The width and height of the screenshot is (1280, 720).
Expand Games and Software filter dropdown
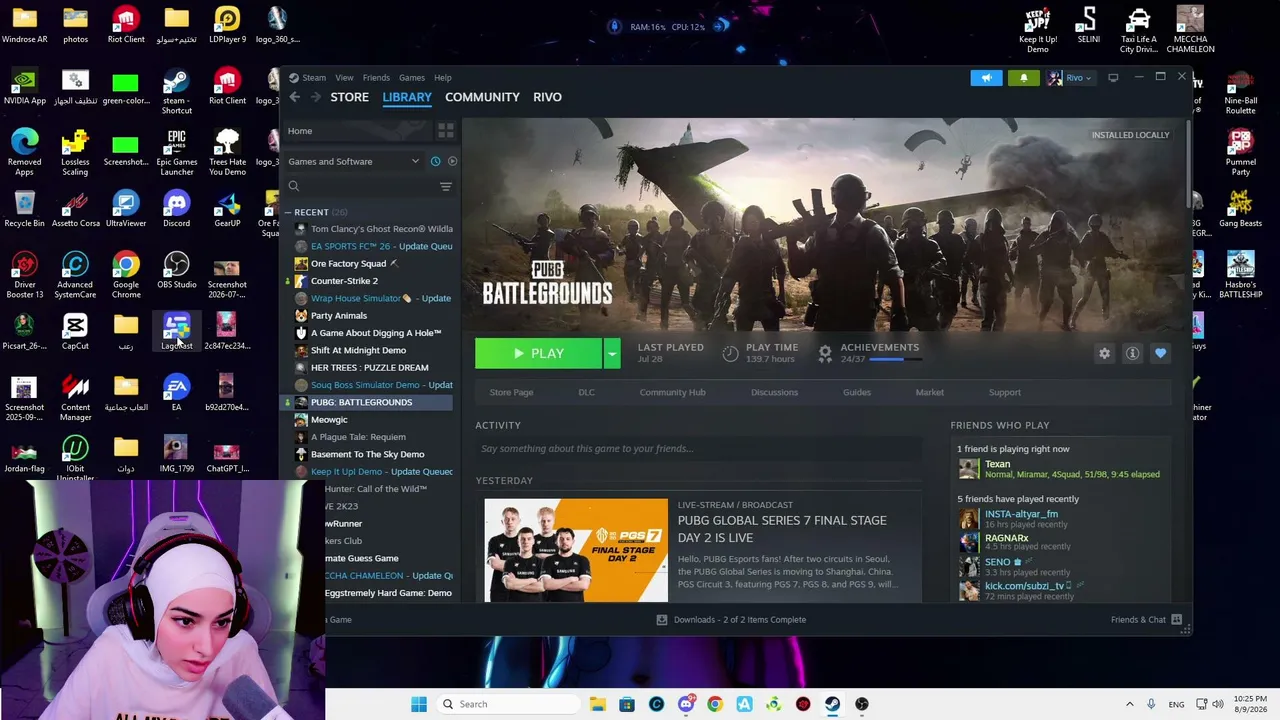coord(415,161)
